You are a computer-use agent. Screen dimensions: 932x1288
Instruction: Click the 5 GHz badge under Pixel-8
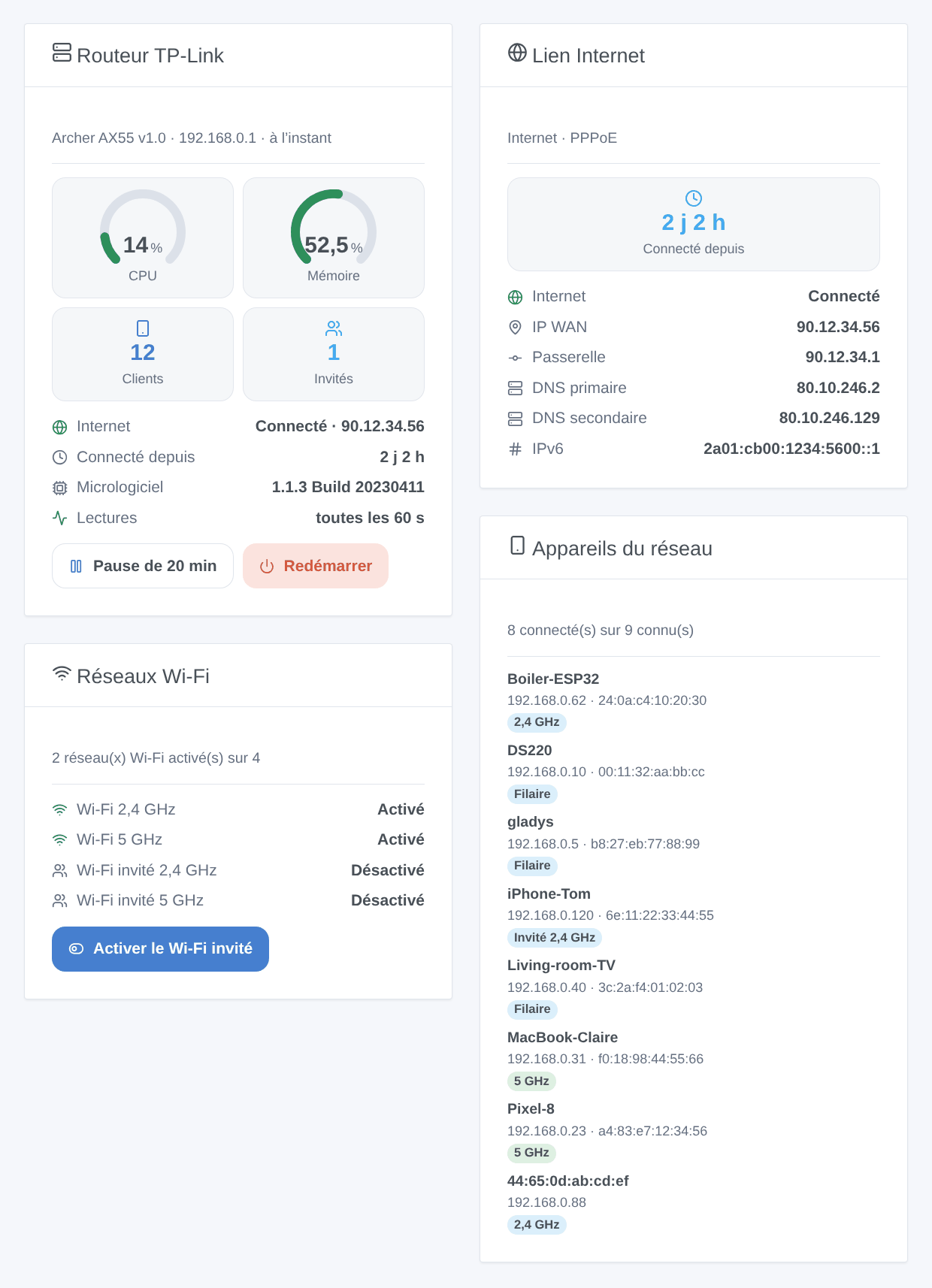point(531,1153)
